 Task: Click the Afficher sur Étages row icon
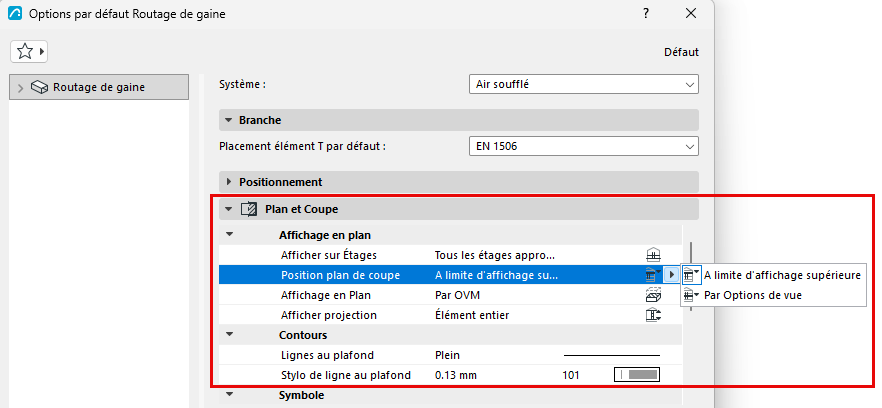(x=653, y=255)
